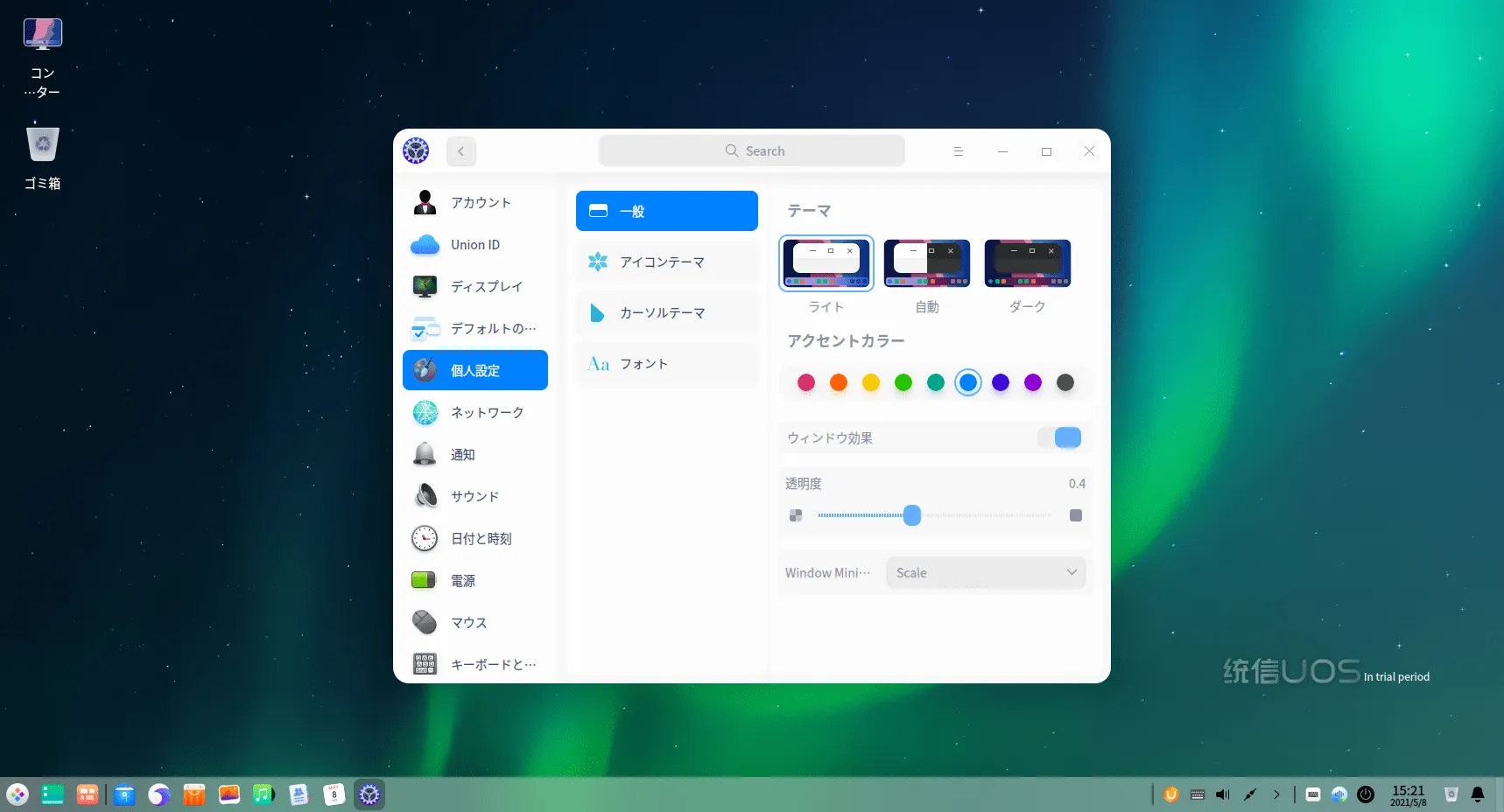Click the Search field in settings

(752, 151)
